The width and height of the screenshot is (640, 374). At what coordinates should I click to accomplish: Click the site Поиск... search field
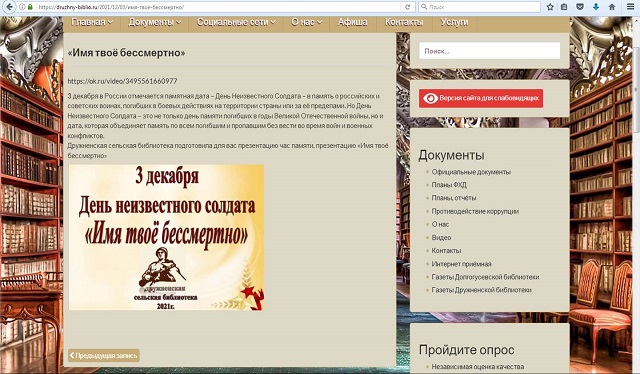489,51
